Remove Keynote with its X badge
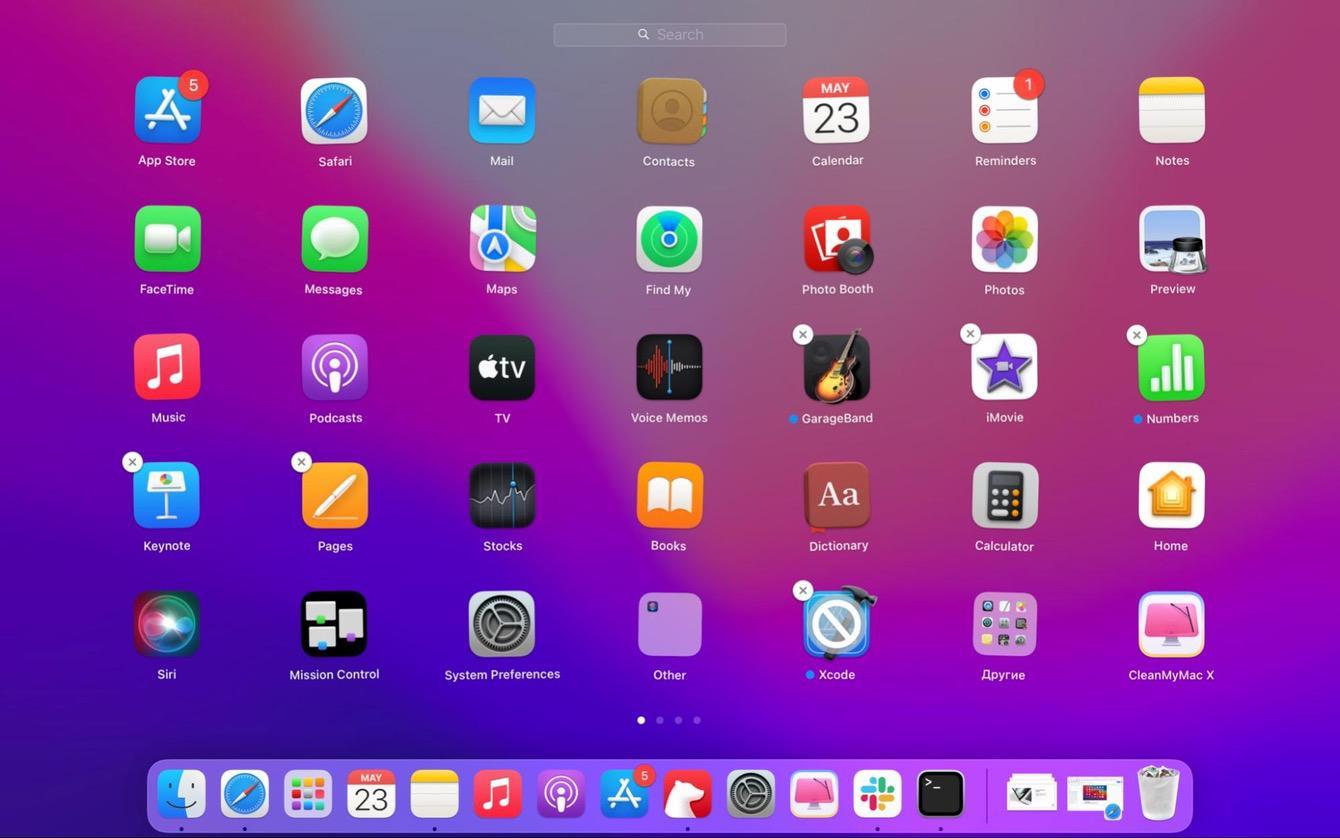Image resolution: width=1340 pixels, height=838 pixels. (132, 462)
